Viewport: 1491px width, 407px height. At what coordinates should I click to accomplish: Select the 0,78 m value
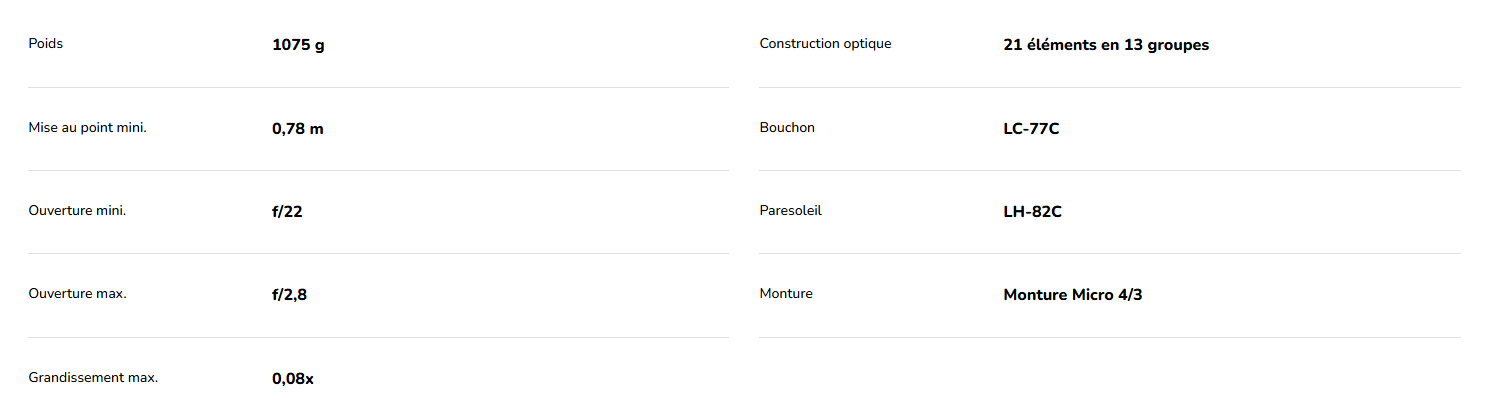pos(297,129)
